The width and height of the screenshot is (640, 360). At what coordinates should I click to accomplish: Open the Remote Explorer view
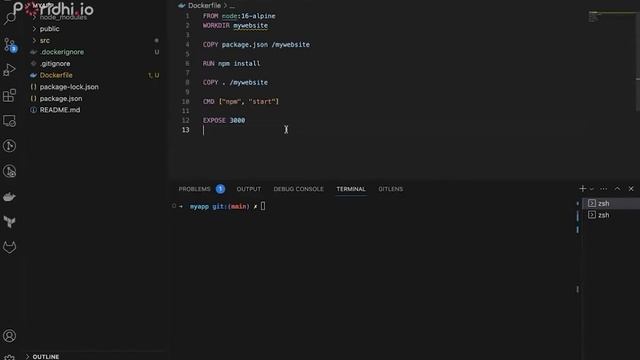[9, 121]
